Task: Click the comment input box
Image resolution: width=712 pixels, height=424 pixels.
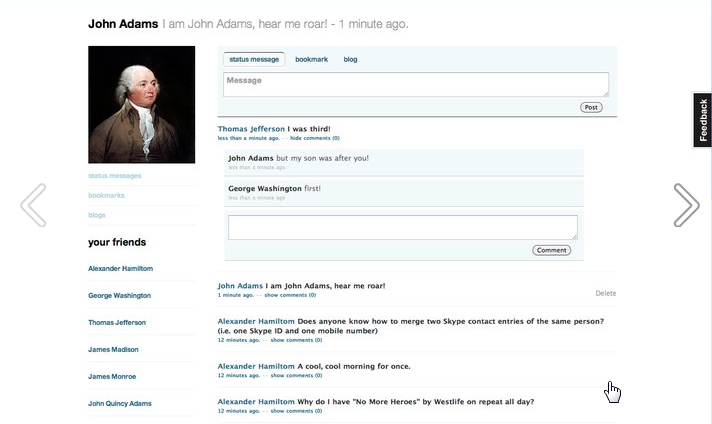Action: (403, 227)
